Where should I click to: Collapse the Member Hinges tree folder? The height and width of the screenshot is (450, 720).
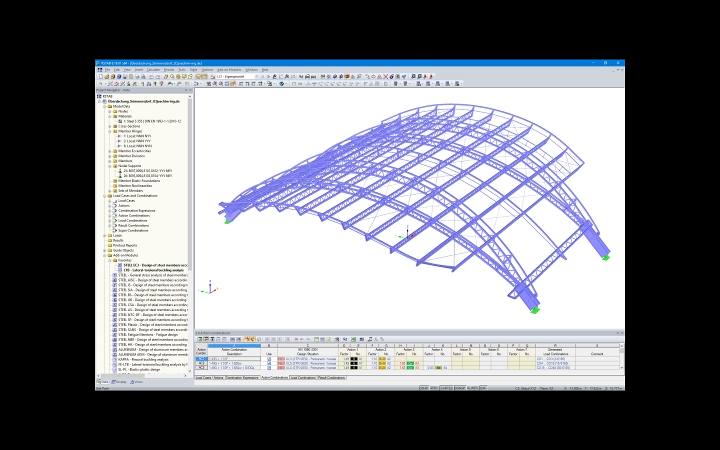coord(110,131)
